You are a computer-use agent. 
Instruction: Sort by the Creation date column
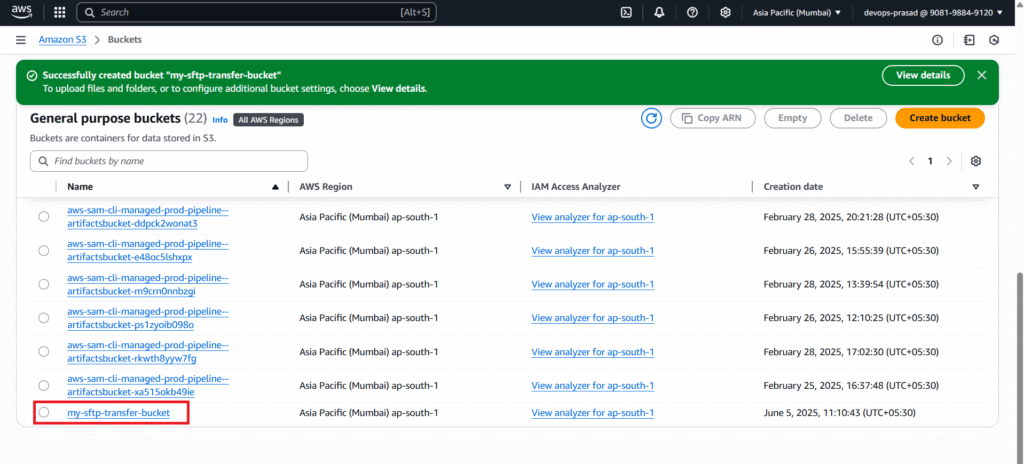click(x=871, y=187)
